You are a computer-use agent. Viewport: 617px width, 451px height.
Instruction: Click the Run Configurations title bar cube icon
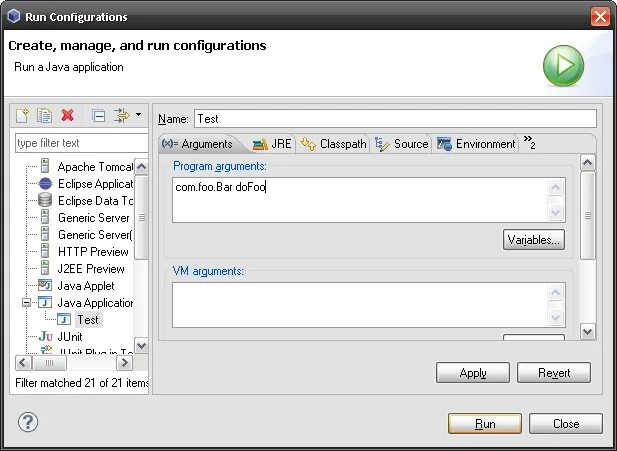tap(14, 17)
